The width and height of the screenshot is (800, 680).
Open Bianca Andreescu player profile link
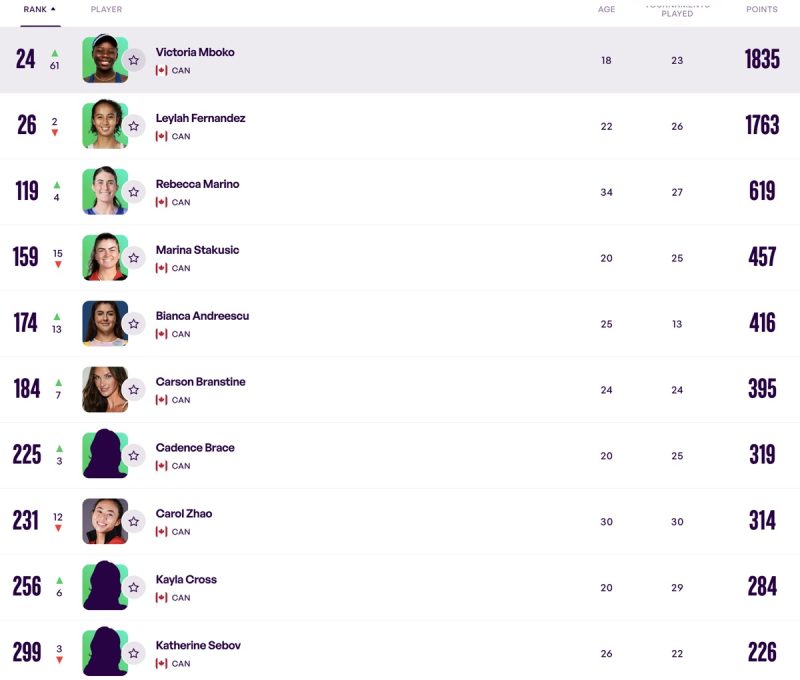pyautogui.click(x=202, y=316)
